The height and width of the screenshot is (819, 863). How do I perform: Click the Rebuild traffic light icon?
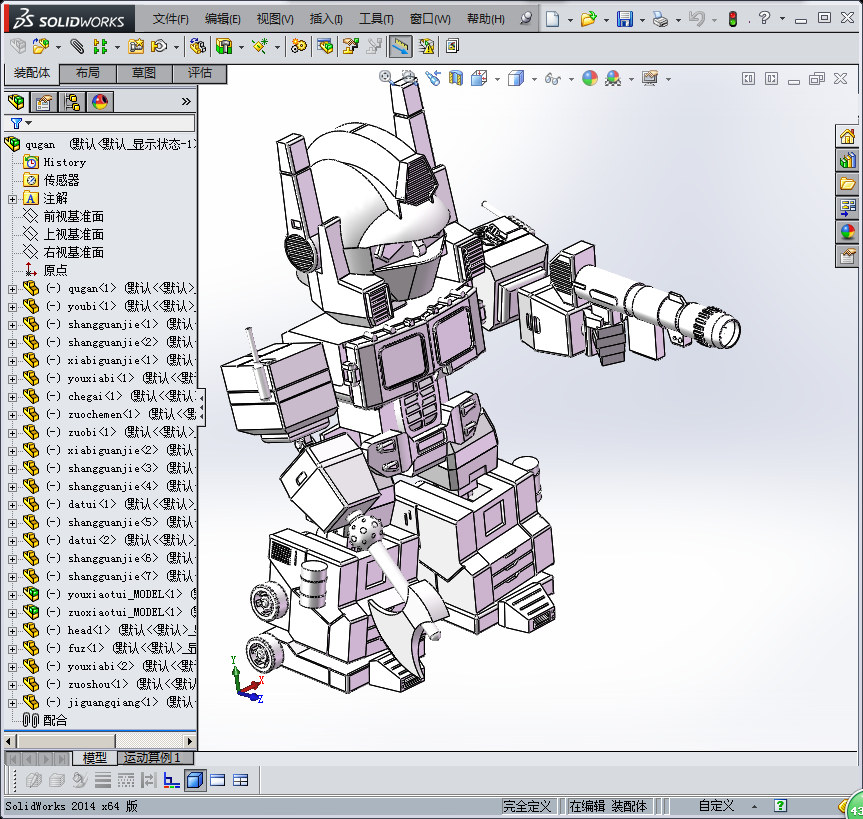pos(733,19)
